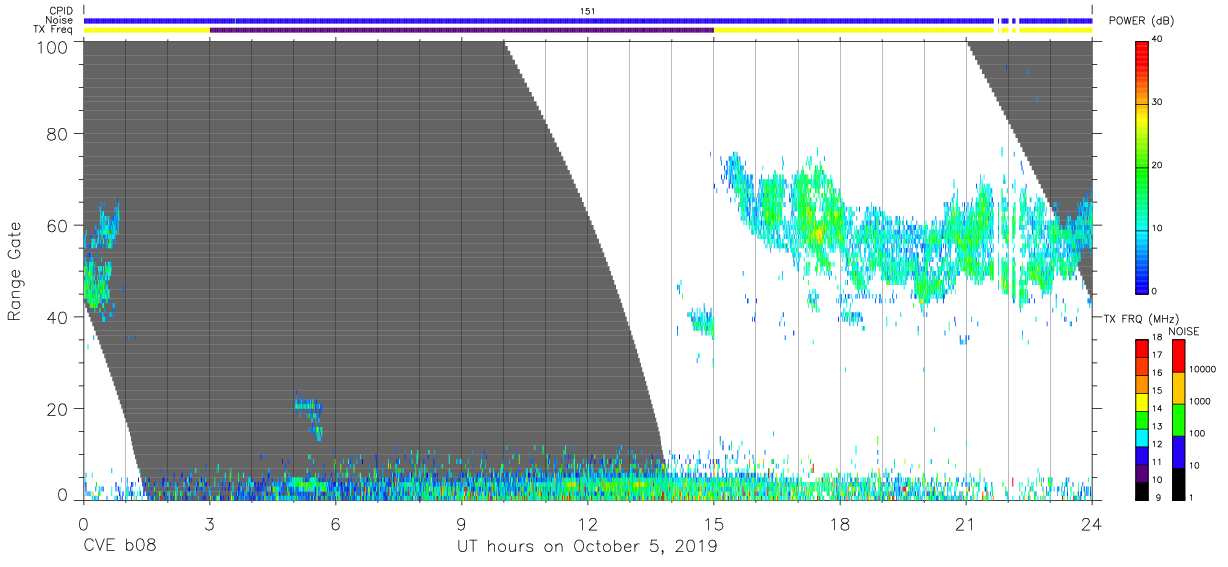
Task: Click the noise scale label '1000'
Action: click(x=1199, y=401)
